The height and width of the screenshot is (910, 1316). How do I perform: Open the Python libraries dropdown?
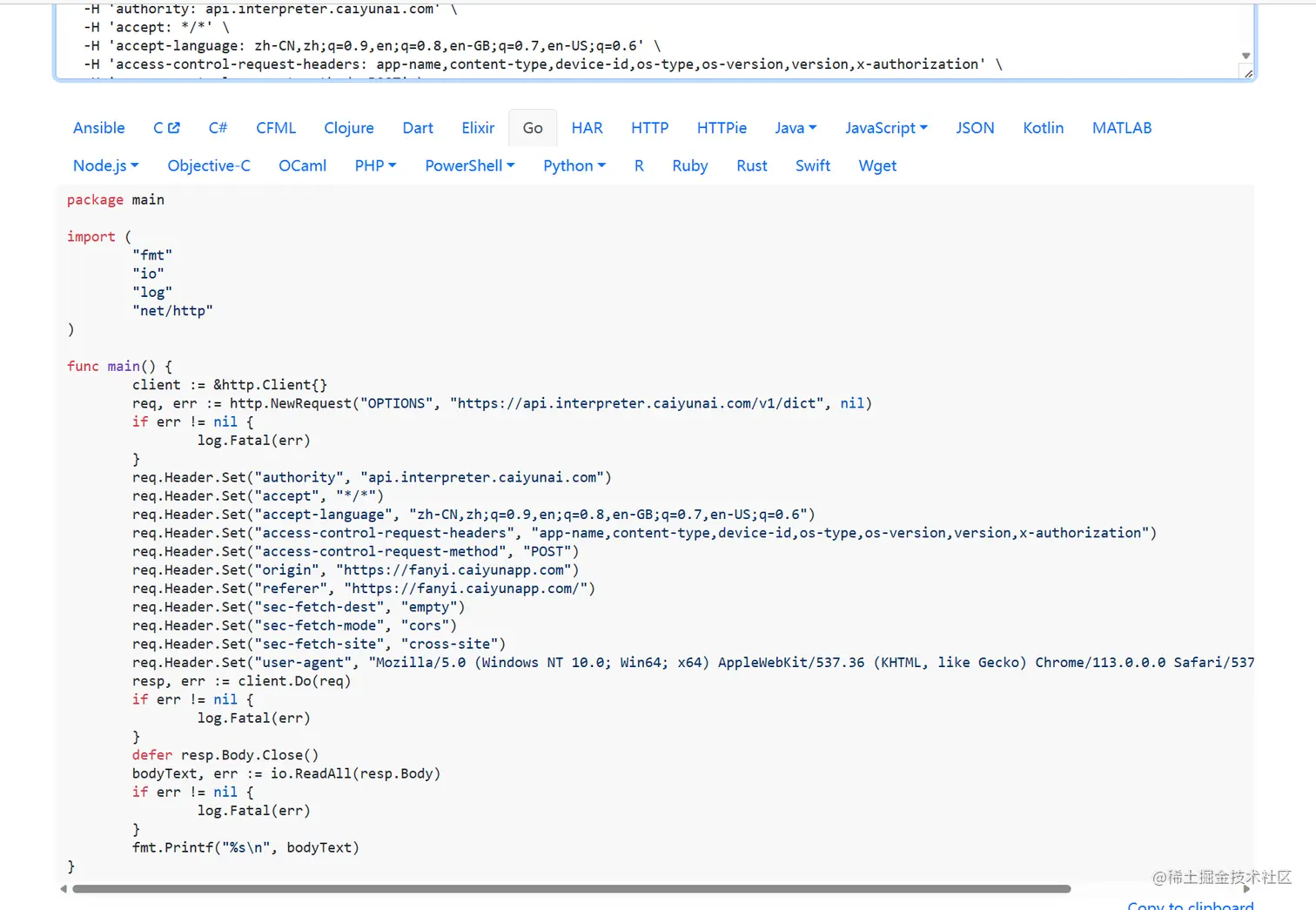(574, 165)
